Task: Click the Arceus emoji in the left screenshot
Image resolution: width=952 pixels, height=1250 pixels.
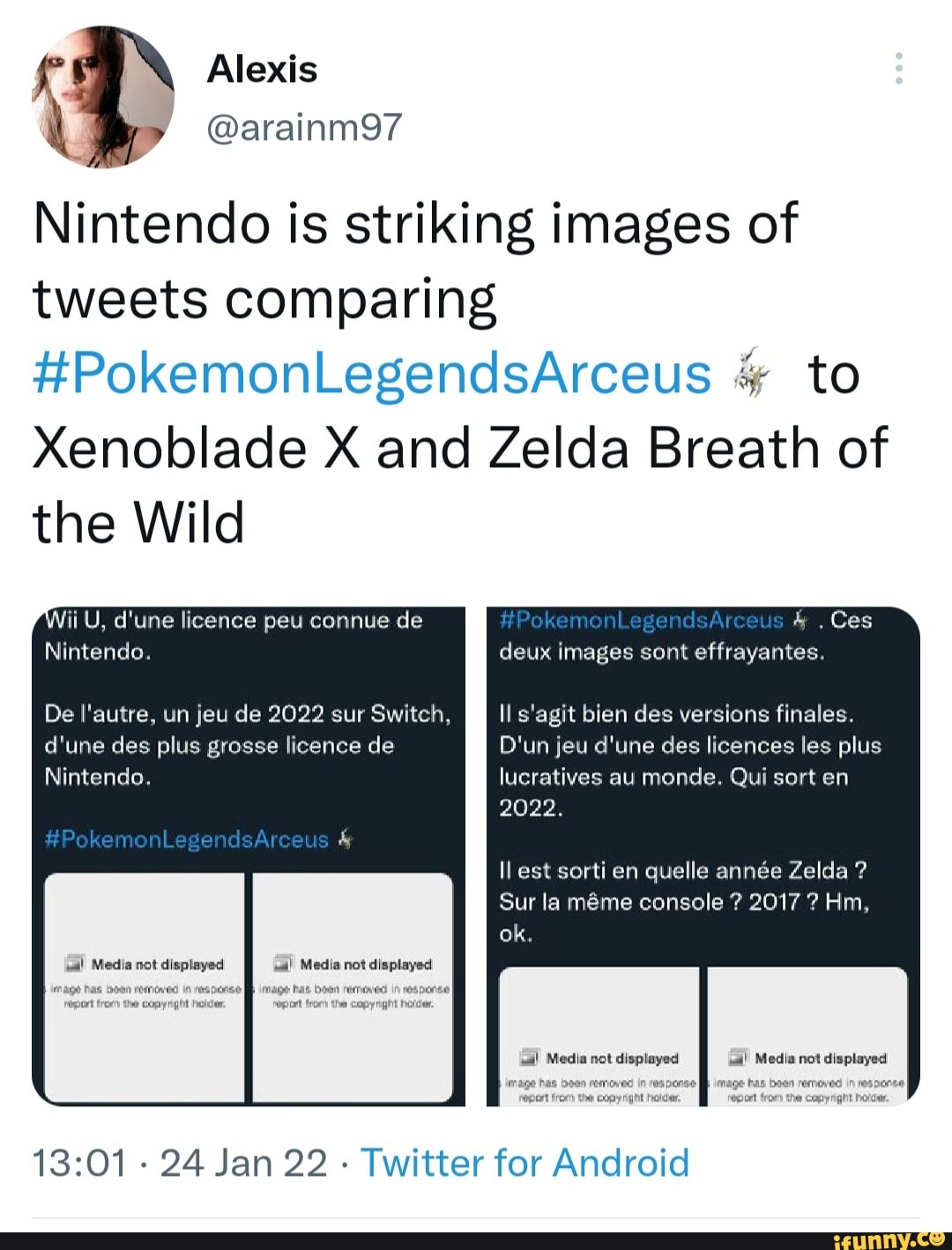Action: [346, 839]
